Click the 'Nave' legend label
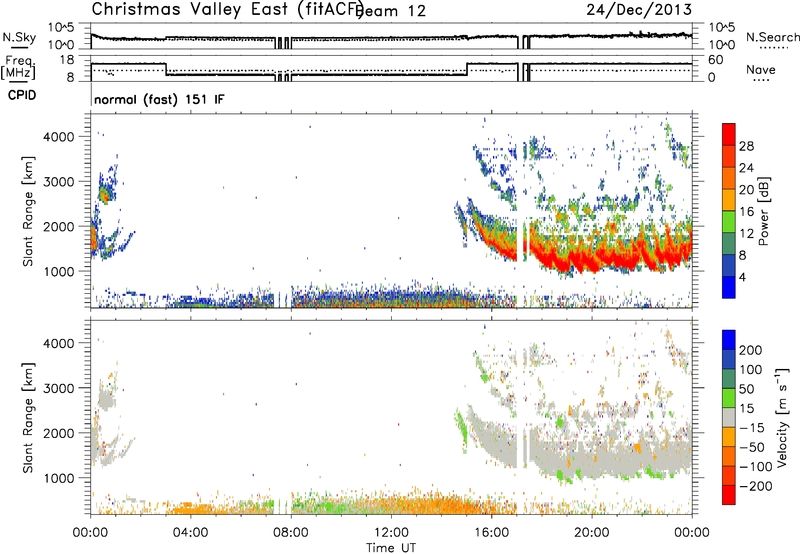Viewport: 800px width, 554px height. coord(761,69)
